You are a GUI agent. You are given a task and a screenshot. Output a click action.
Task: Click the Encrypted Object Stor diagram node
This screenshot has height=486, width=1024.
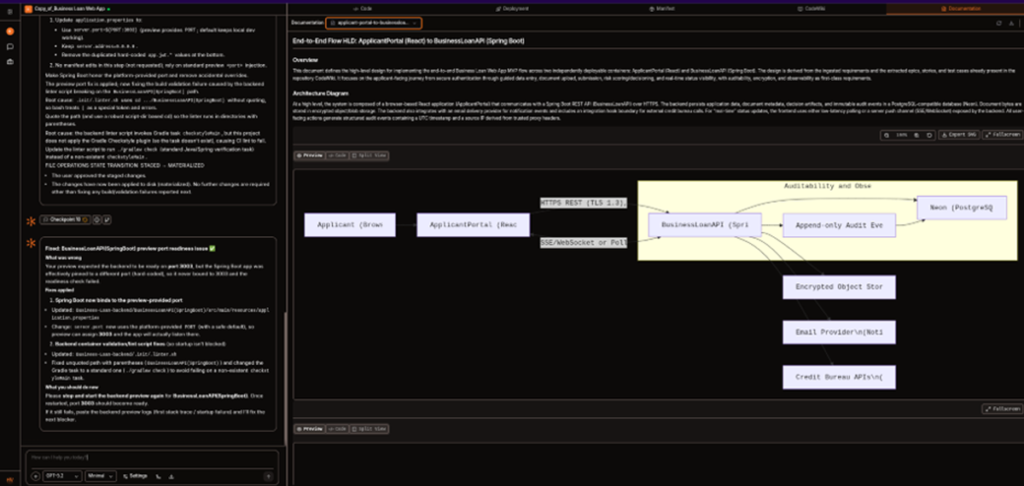[x=839, y=287]
